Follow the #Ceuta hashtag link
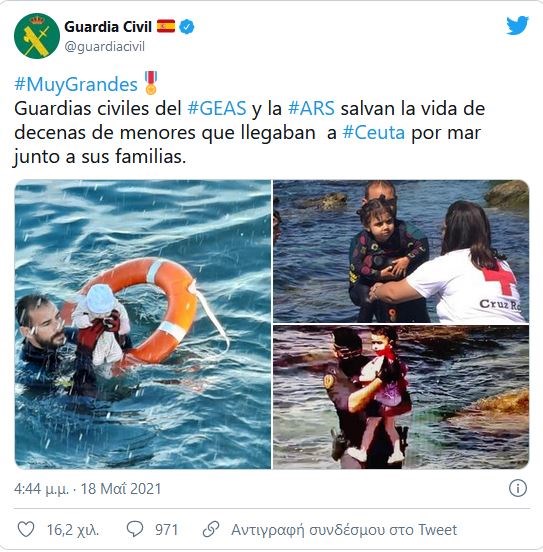The image size is (543, 552). pos(374,133)
